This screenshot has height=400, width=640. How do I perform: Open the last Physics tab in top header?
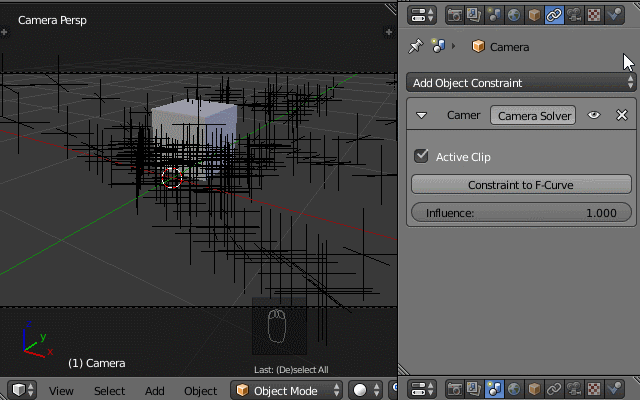coord(614,15)
